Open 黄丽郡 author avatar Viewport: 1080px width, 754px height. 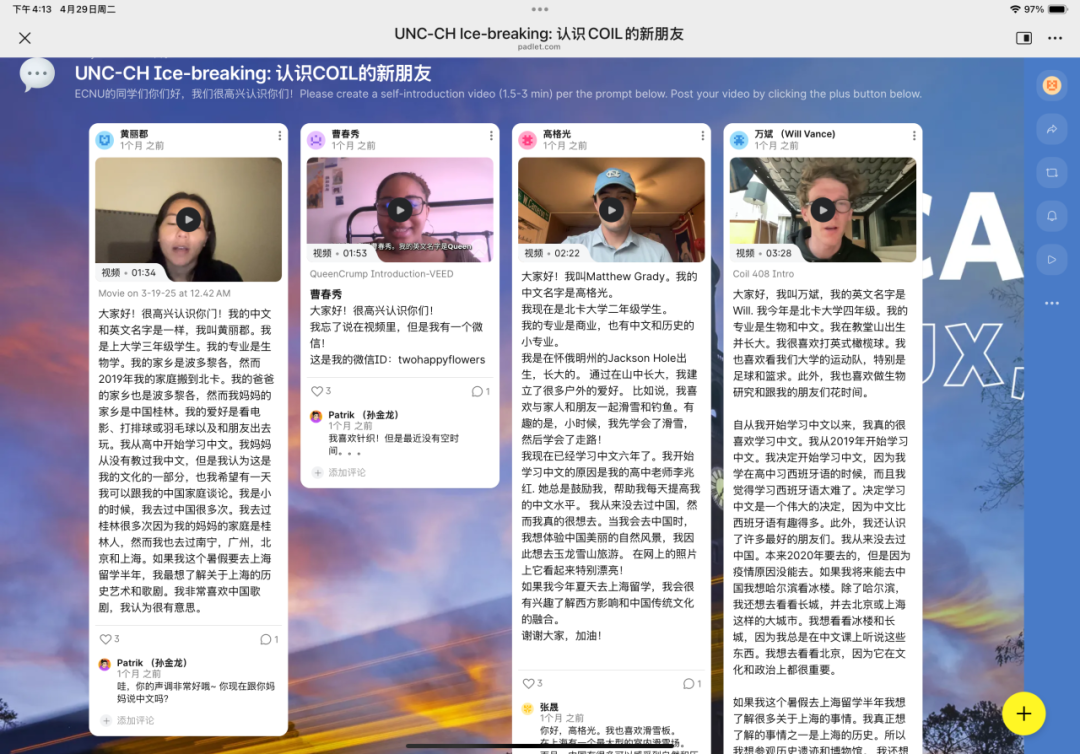point(105,140)
